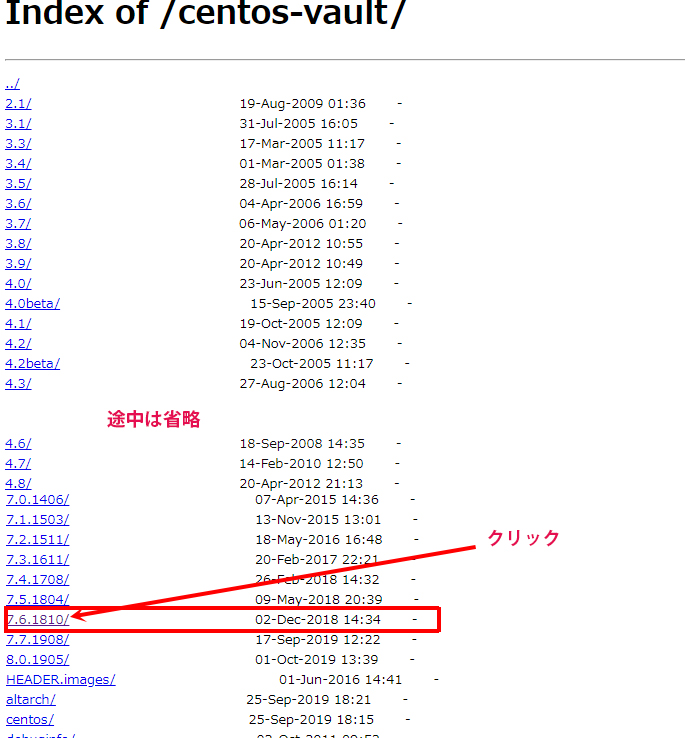Open the 3.1/ directory link
Viewport: 685px width, 738px height.
[18, 124]
